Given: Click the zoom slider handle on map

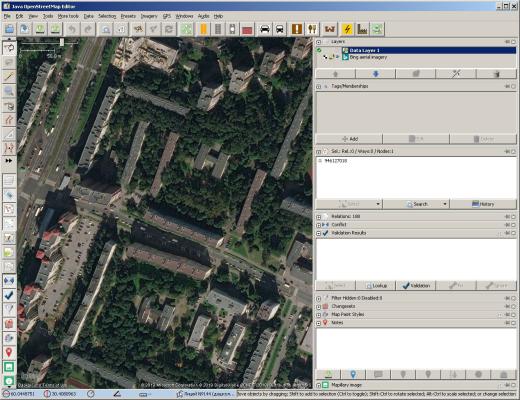Looking at the screenshot, I should (62, 42).
